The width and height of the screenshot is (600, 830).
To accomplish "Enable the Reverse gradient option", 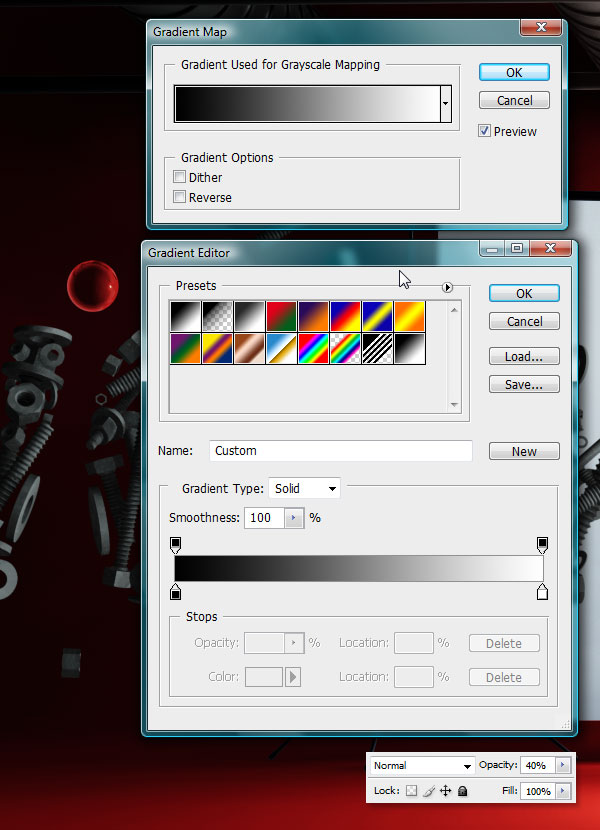I will click(180, 197).
